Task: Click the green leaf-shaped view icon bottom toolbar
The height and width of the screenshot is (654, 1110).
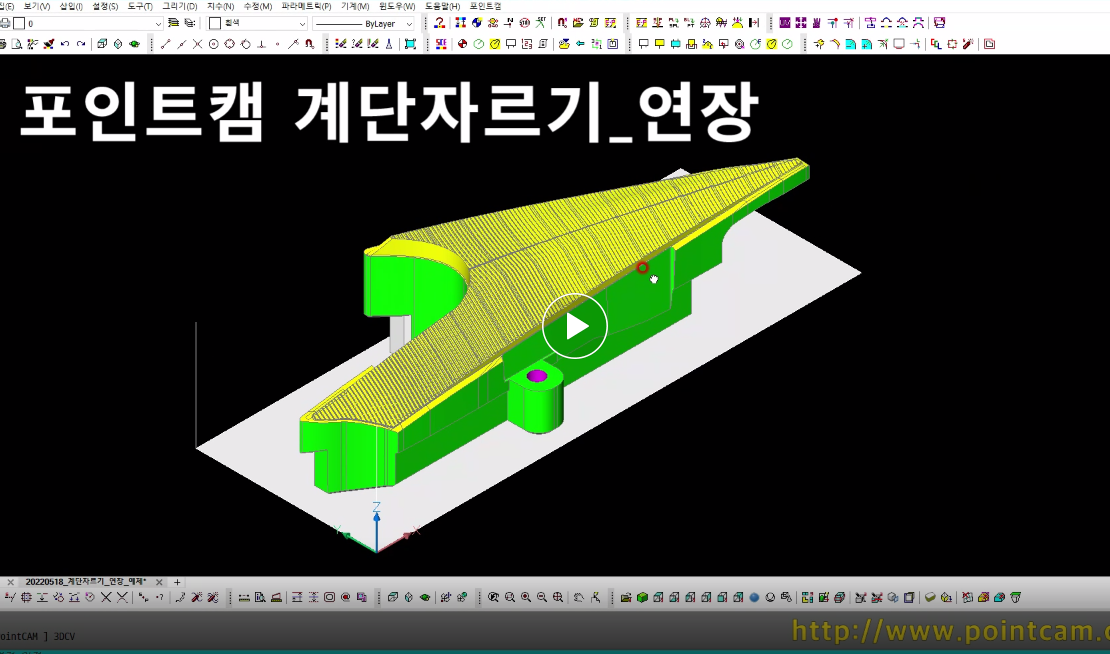Action: [425, 597]
